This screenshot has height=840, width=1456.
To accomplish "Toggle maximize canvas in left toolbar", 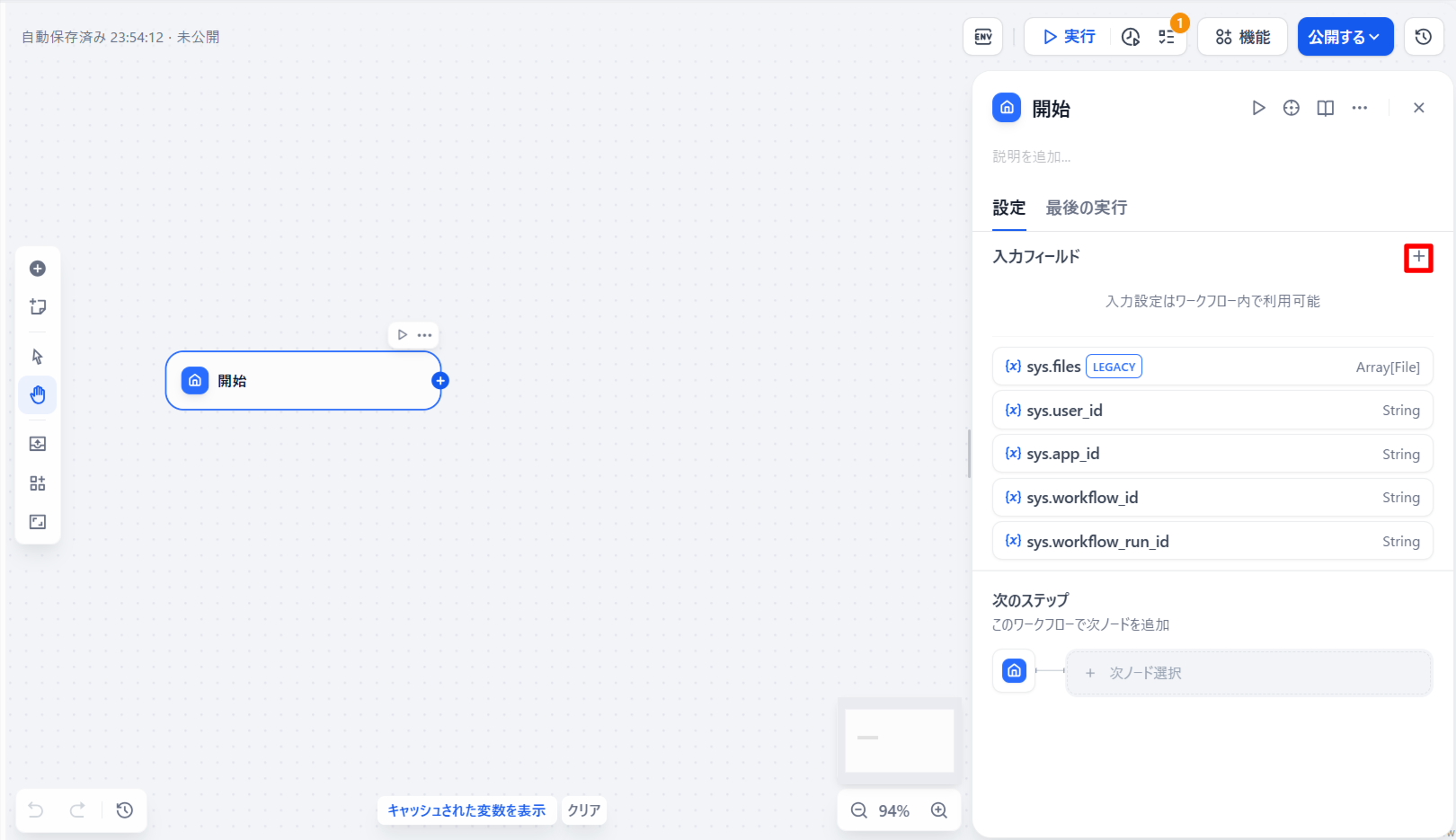I will coord(38,522).
